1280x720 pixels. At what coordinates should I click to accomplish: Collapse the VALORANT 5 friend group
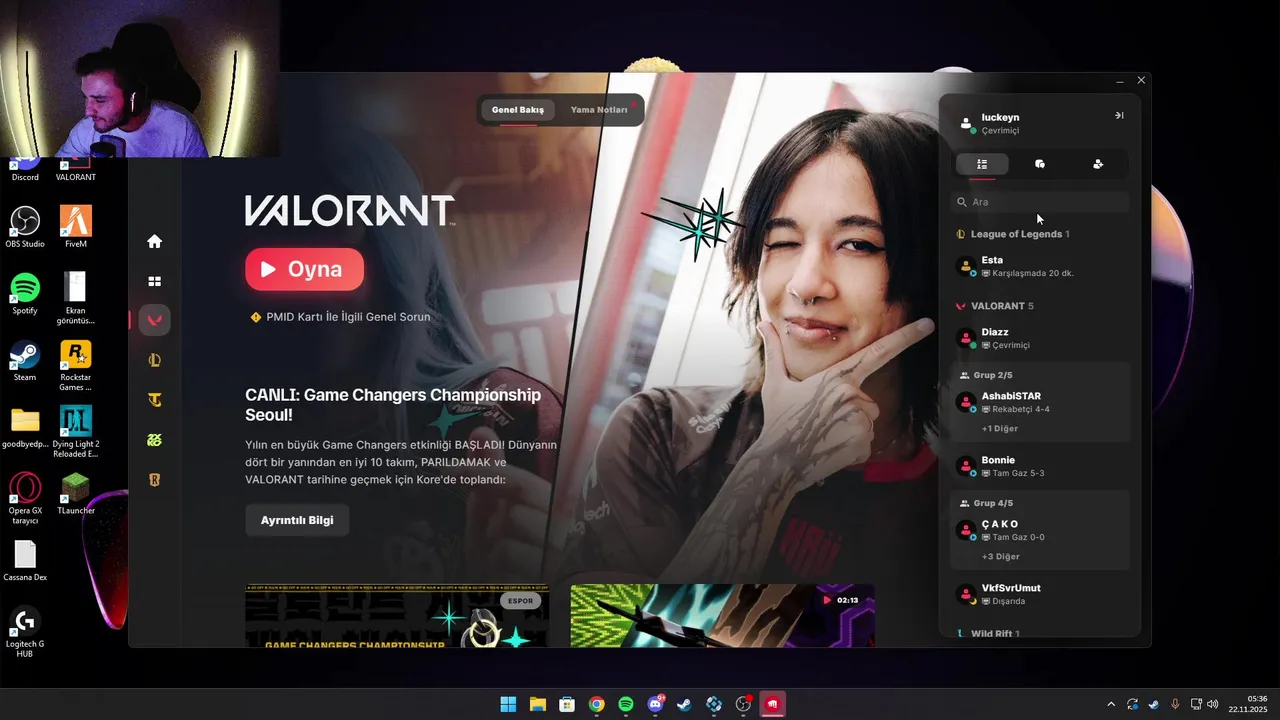[x=995, y=306]
